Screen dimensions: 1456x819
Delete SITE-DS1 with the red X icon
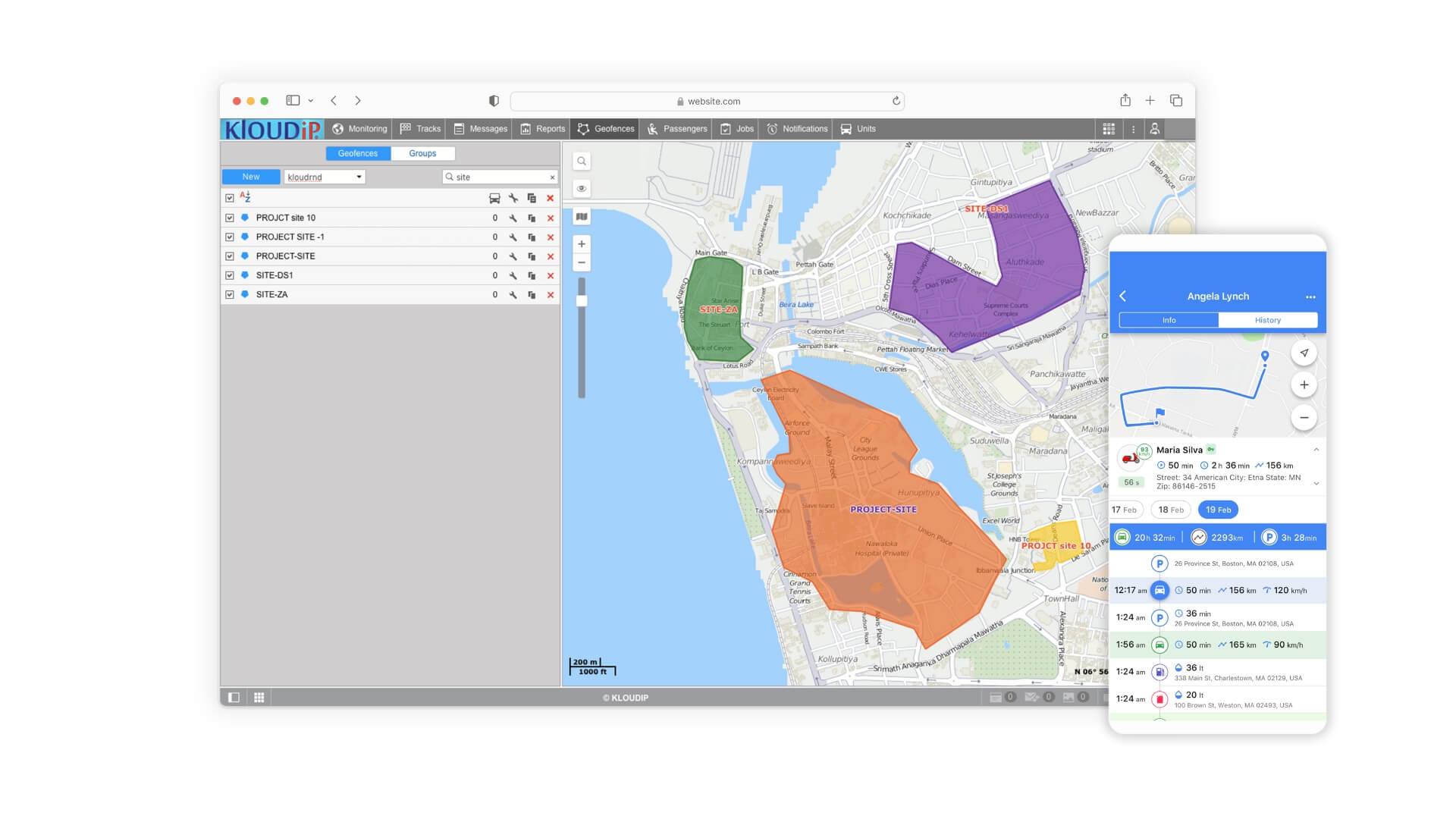(550, 275)
